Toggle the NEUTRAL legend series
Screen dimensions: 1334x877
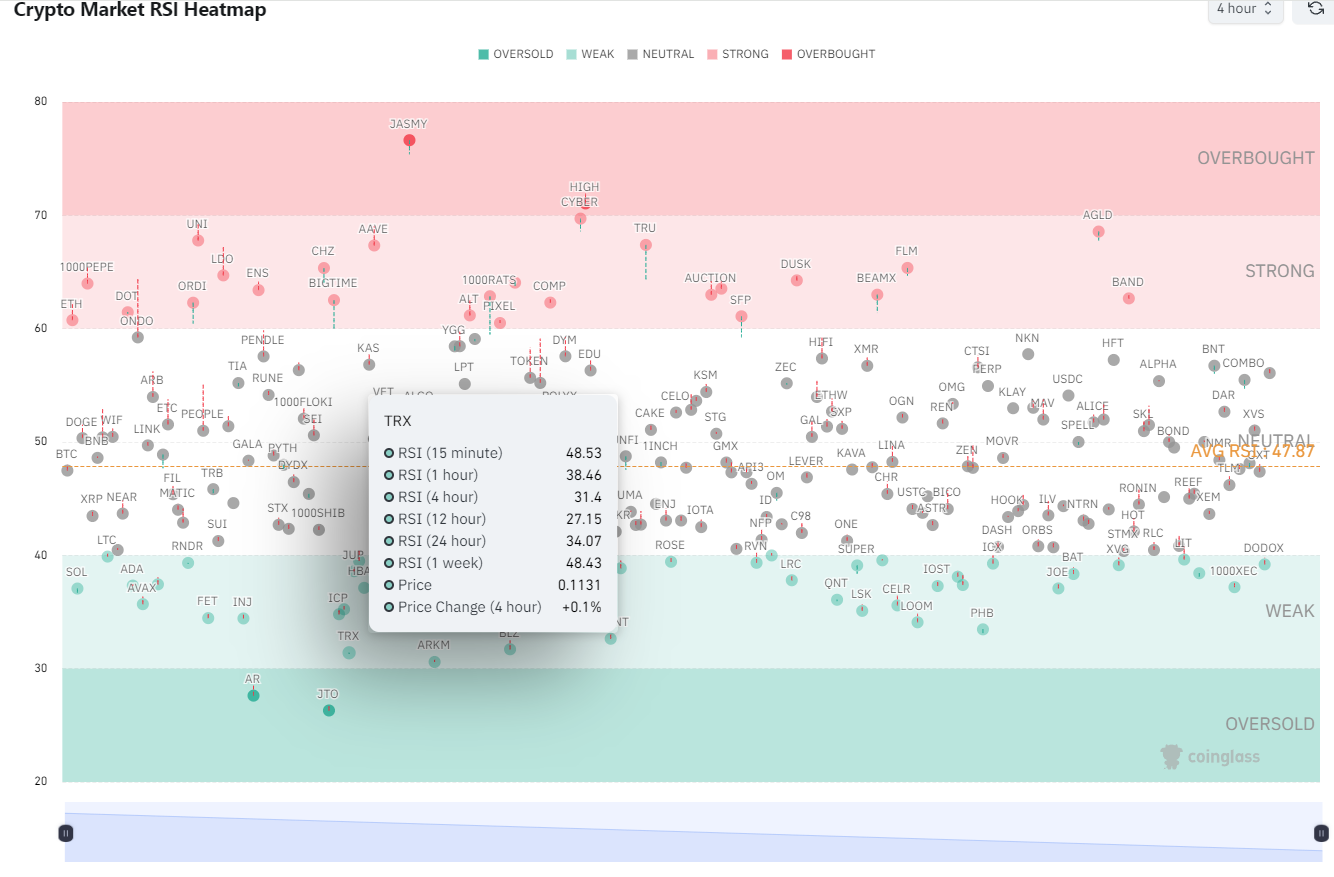(x=660, y=54)
